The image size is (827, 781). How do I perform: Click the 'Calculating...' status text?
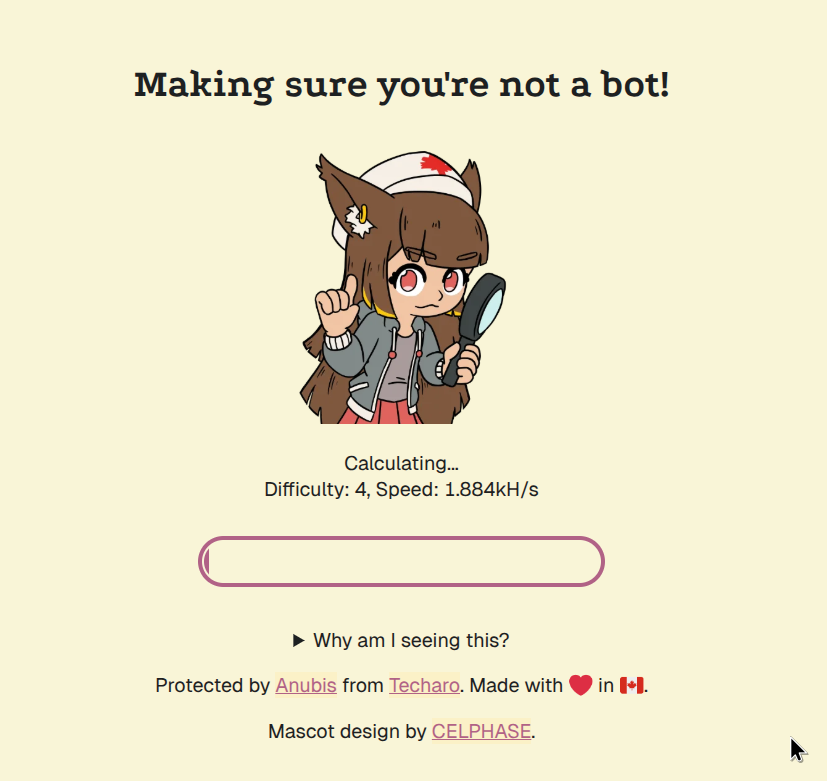tap(401, 464)
